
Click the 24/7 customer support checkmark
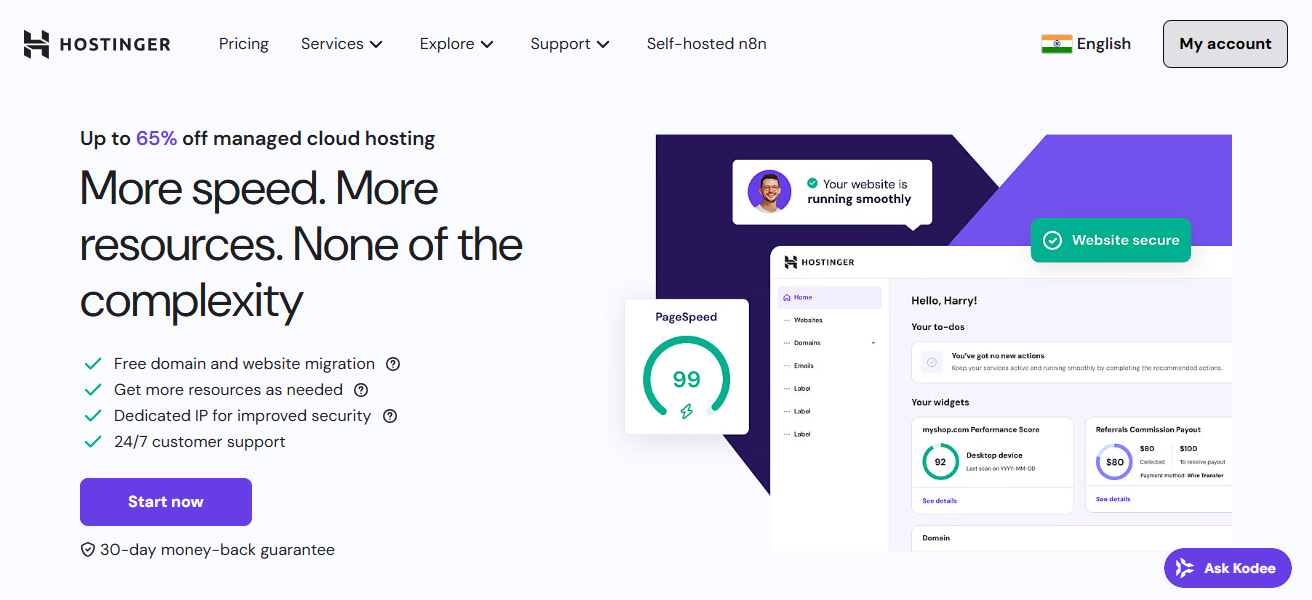point(93,442)
